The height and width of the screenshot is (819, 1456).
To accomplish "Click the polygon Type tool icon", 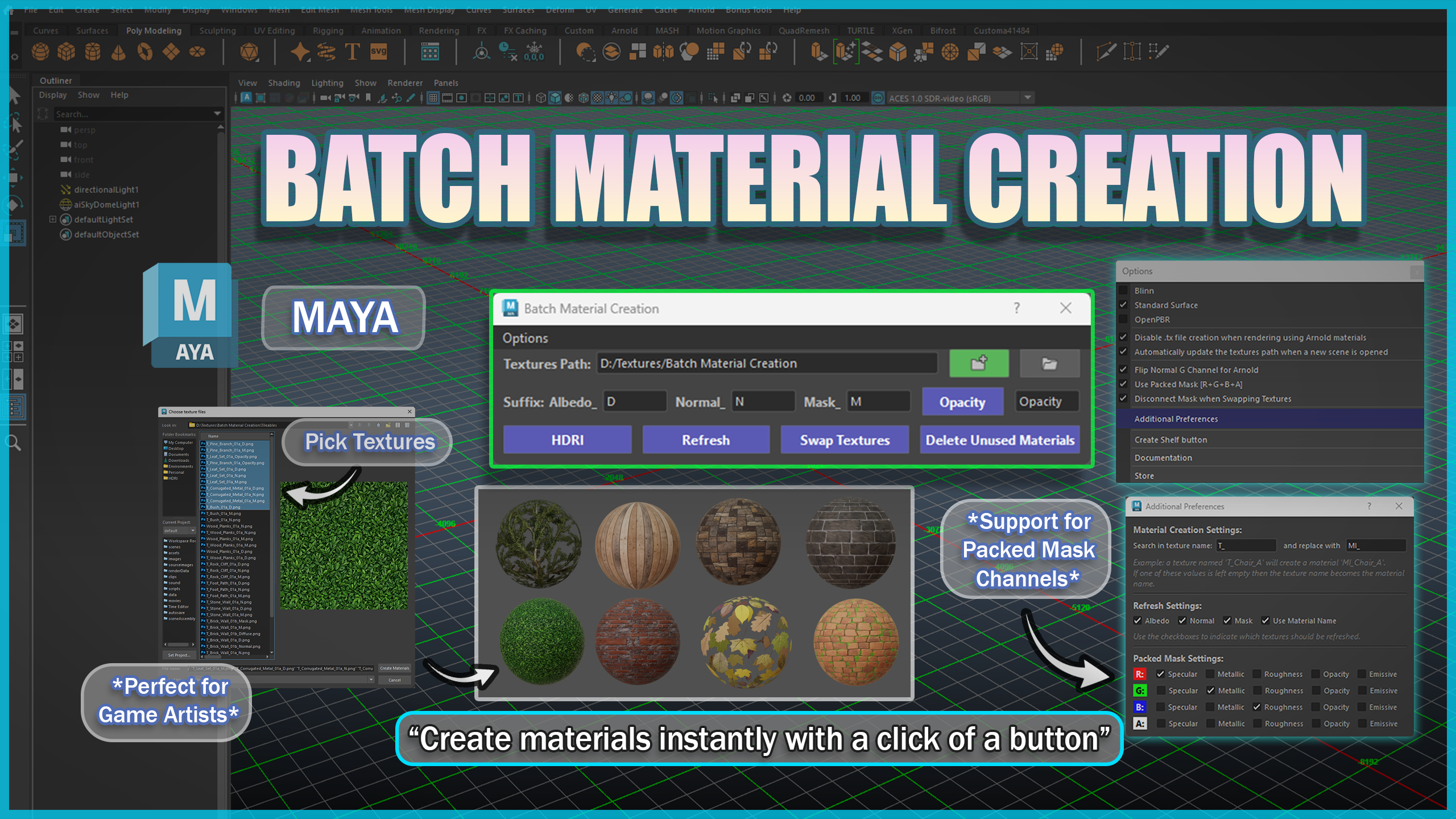I will tap(352, 52).
